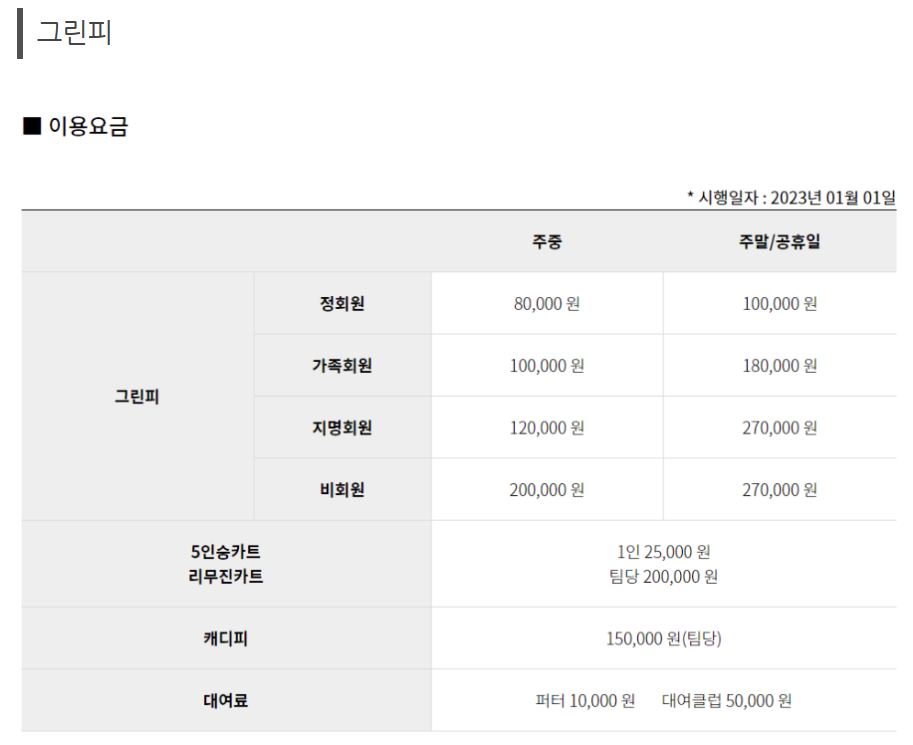This screenshot has height=745, width=913.
Task: Click caddie fee 150,000 원(팀당)
Action: pos(664,638)
